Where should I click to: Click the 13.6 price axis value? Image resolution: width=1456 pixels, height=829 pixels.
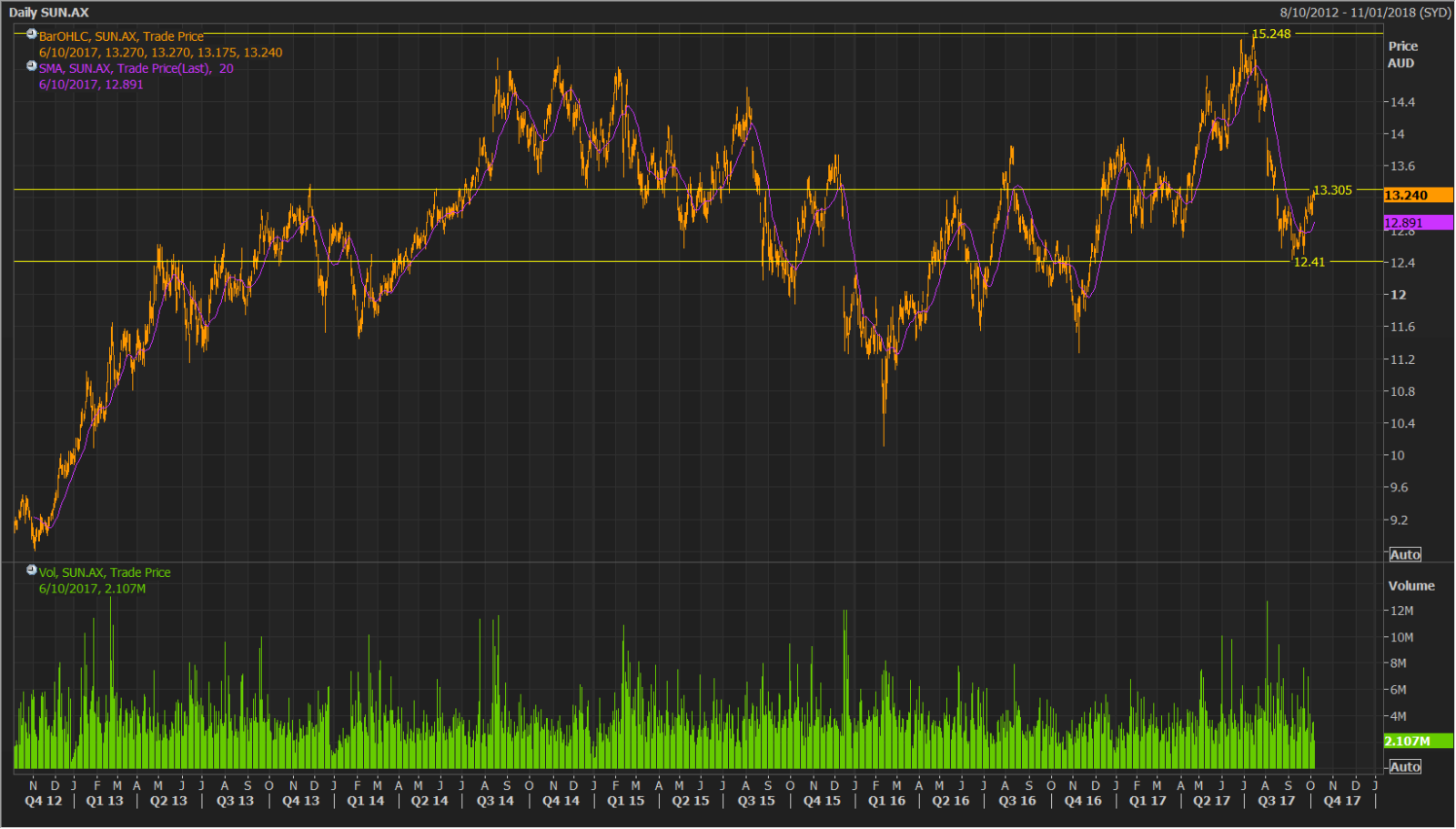1402,167
